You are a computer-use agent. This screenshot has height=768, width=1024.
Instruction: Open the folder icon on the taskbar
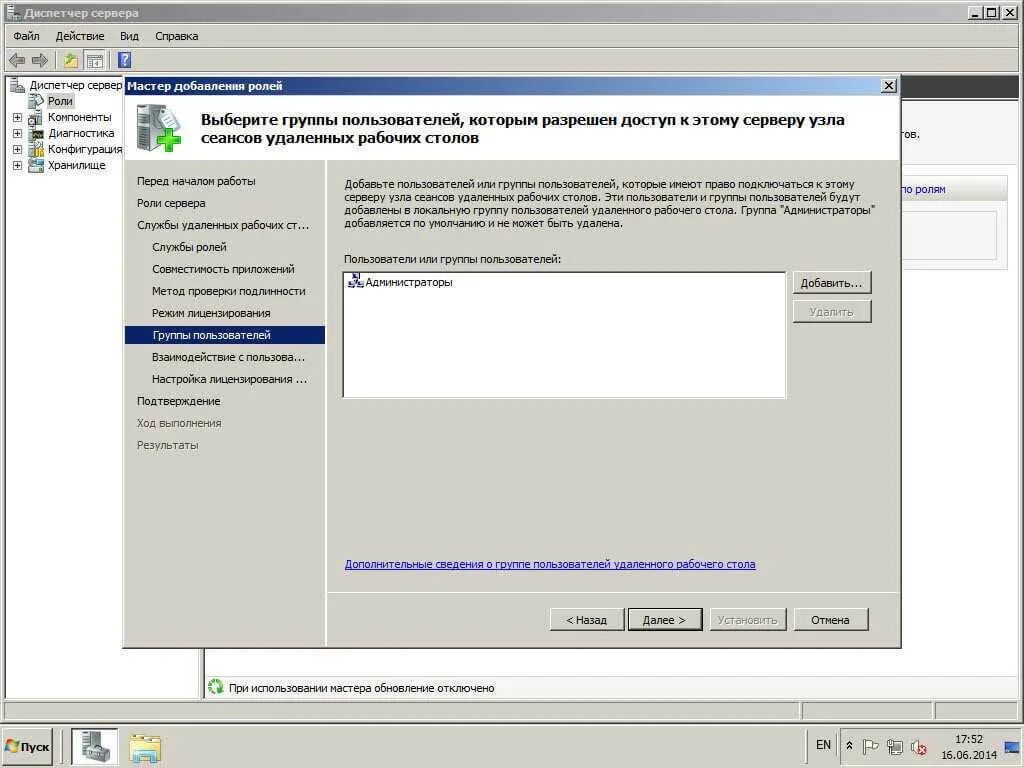point(145,745)
